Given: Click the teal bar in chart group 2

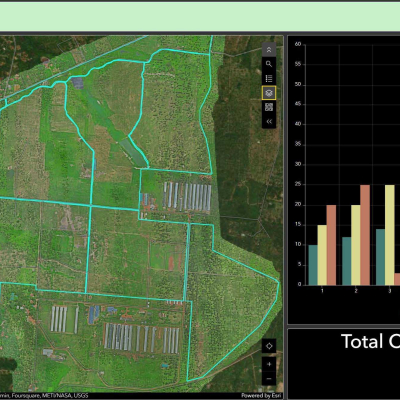Looking at the screenshot, I should coord(347,261).
